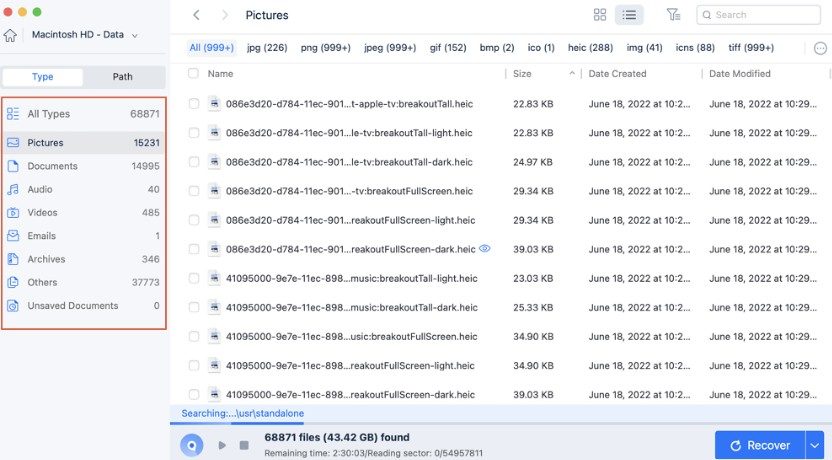Image resolution: width=832 pixels, height=460 pixels.
Task: Open the more file types ellipsis button
Action: tap(820, 48)
